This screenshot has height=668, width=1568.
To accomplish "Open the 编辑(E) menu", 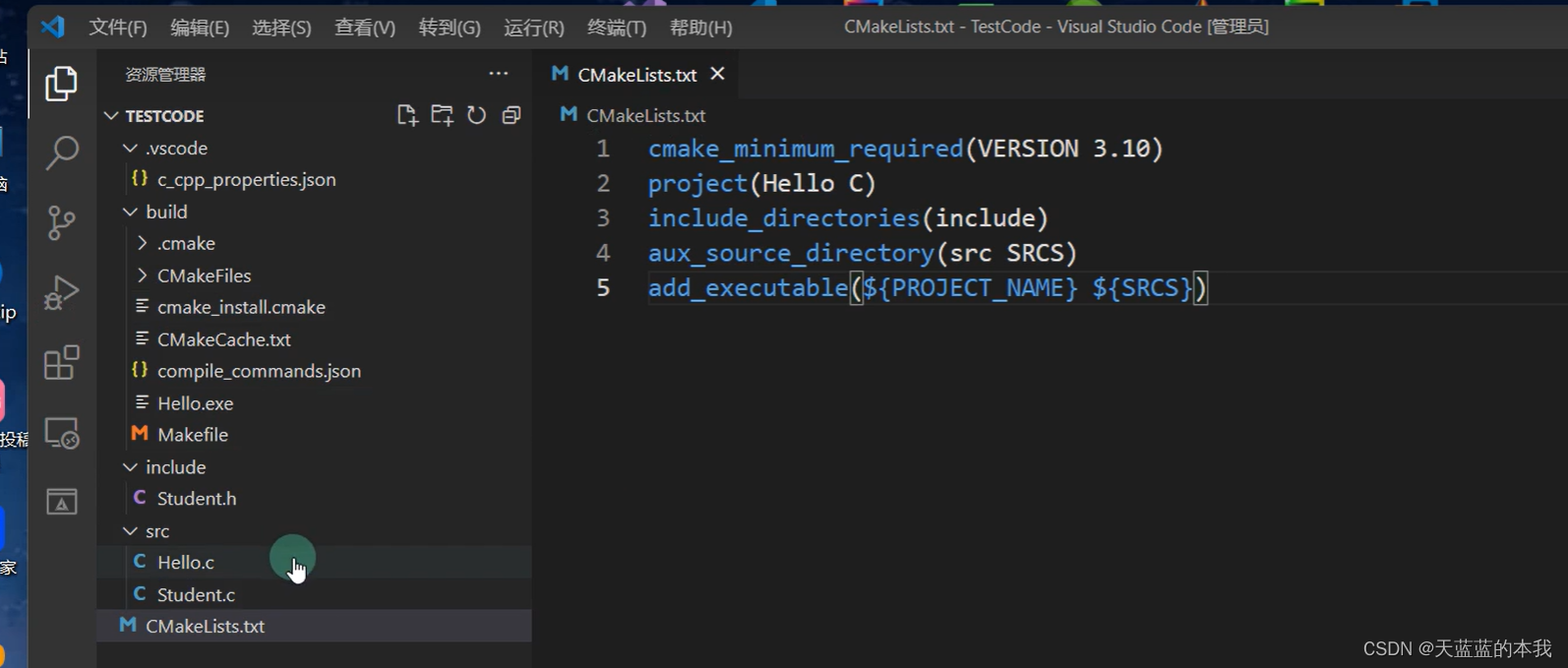I will click(200, 28).
